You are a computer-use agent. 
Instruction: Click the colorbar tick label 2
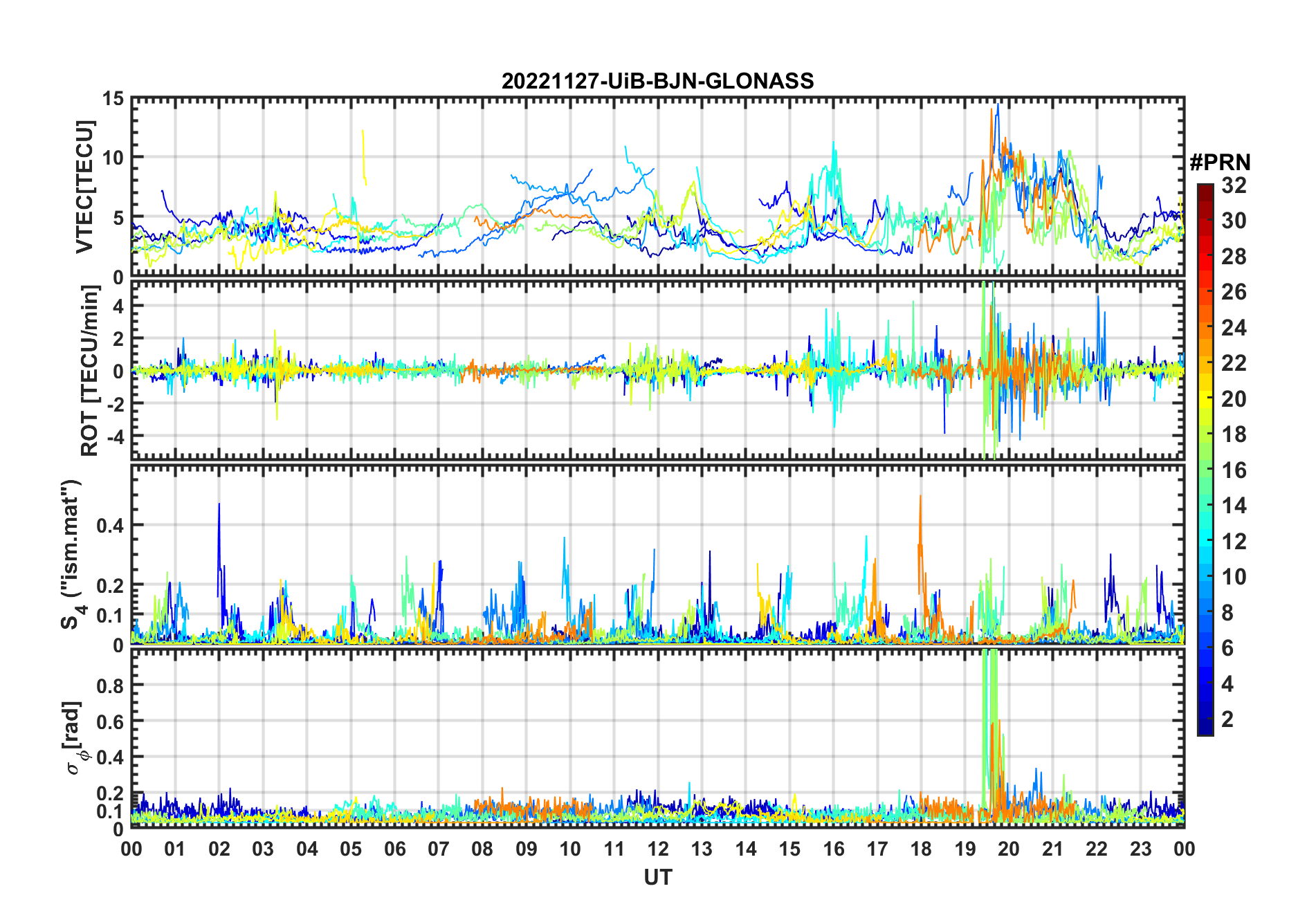pos(1227,719)
